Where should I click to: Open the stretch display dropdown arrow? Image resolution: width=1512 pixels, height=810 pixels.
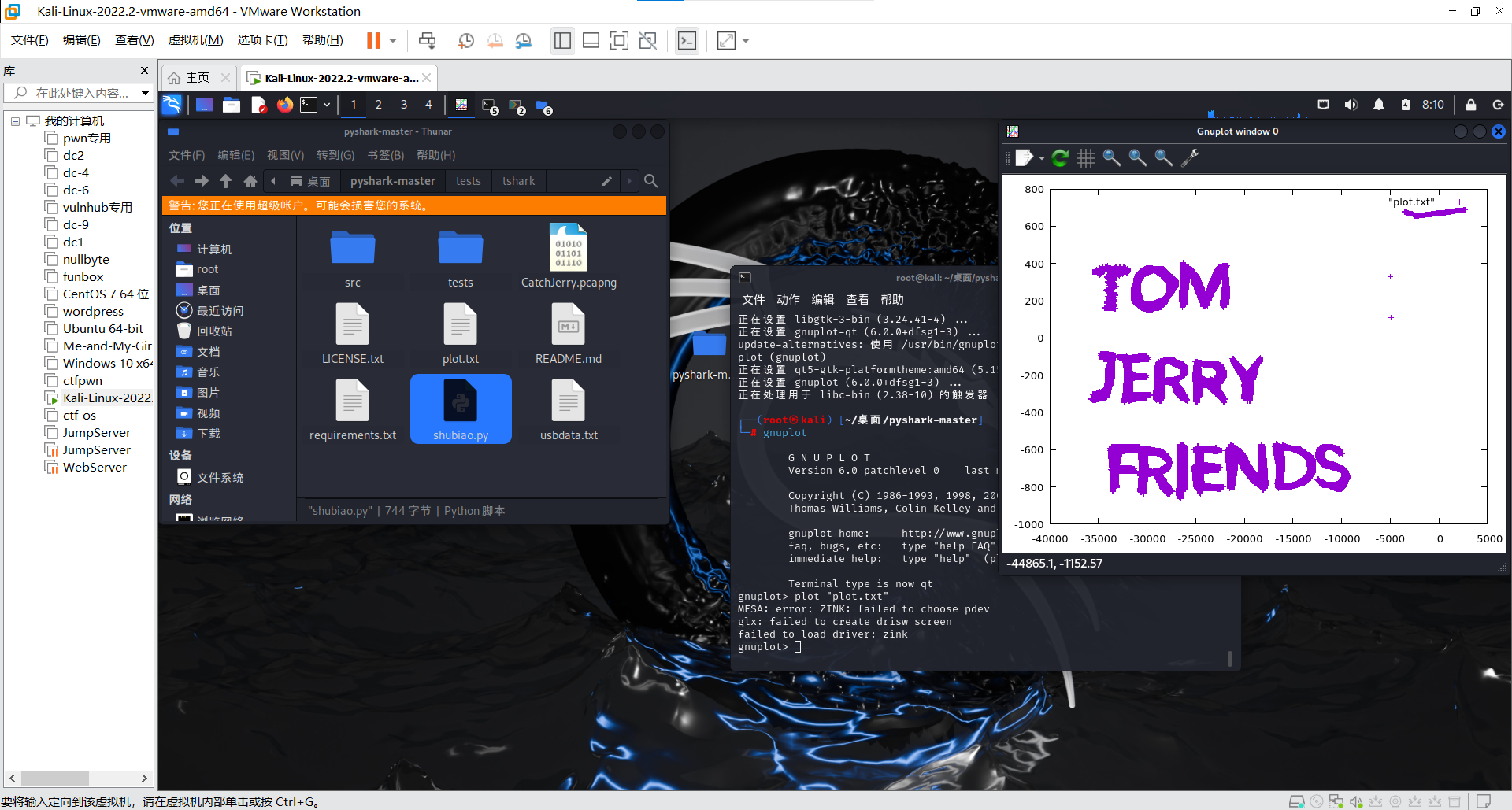746,40
